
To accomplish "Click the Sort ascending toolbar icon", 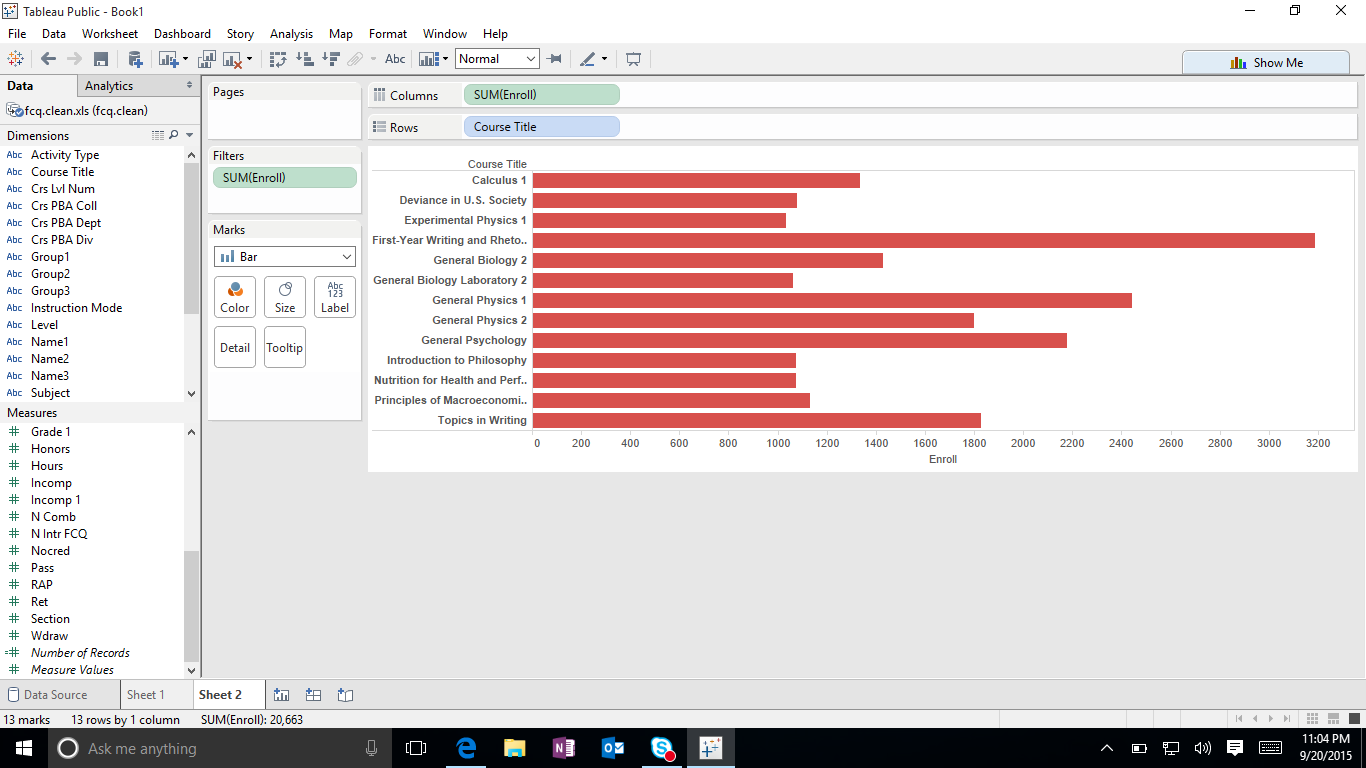I will [x=306, y=59].
